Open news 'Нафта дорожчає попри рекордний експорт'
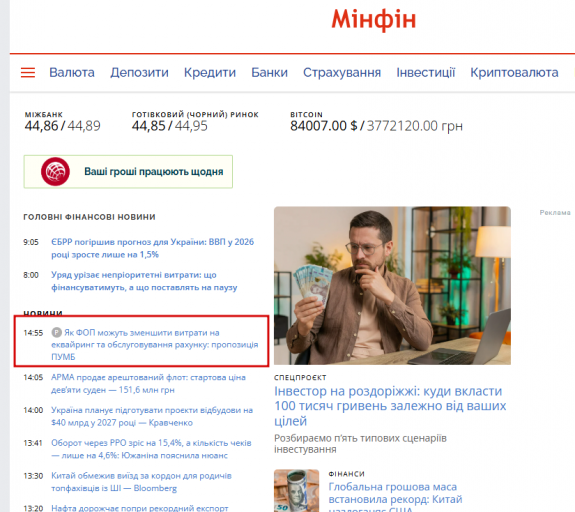Image resolution: width=575 pixels, height=512 pixels. (139, 508)
